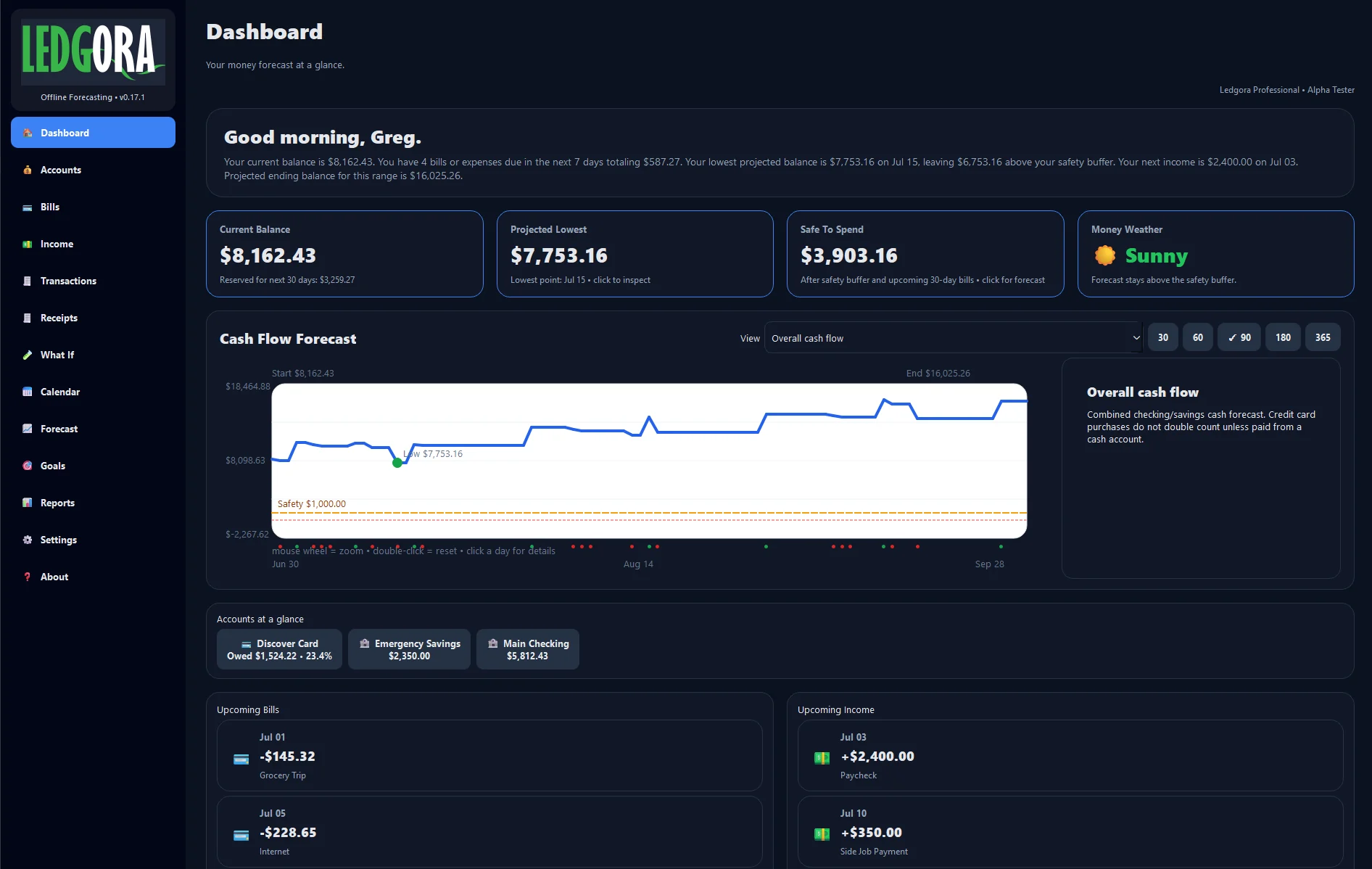The height and width of the screenshot is (869, 1372).
Task: Click the cash icon beside Paycheck
Action: pyautogui.click(x=822, y=758)
